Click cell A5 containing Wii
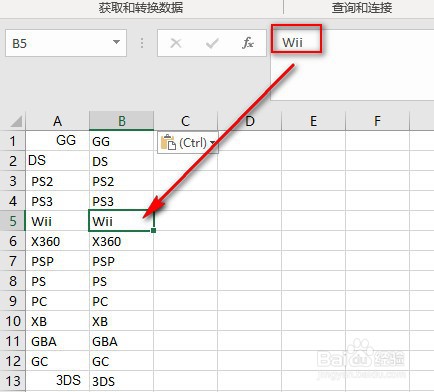434x392 pixels. 58,221
